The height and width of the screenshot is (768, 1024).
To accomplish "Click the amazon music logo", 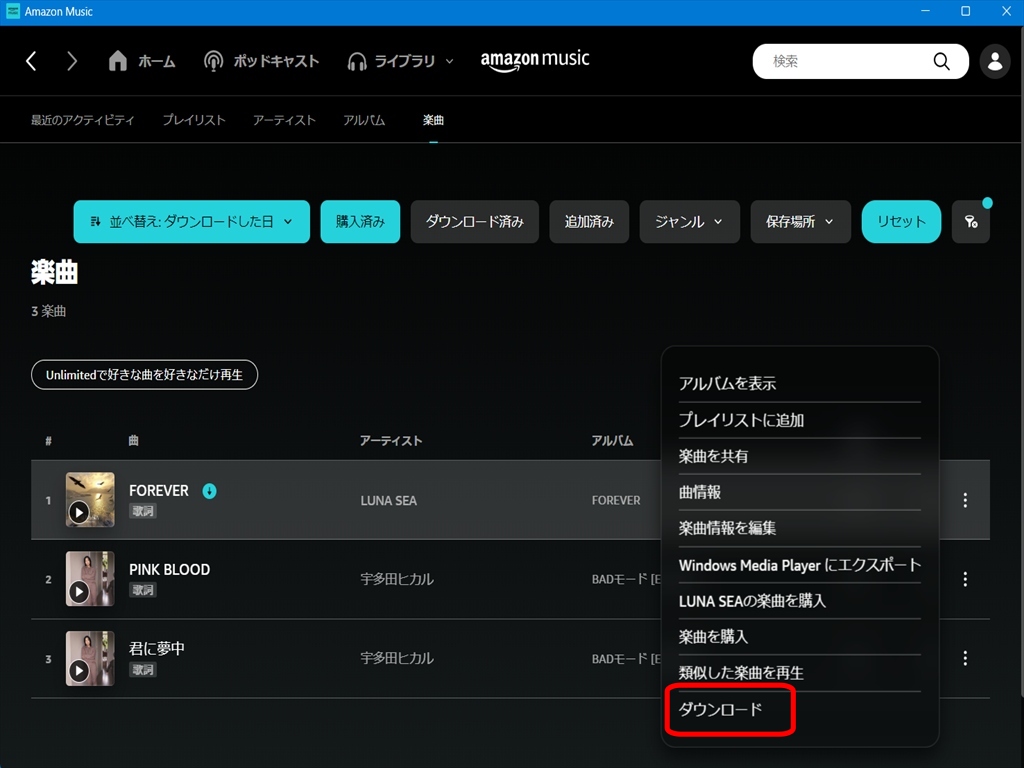I will [x=535, y=60].
